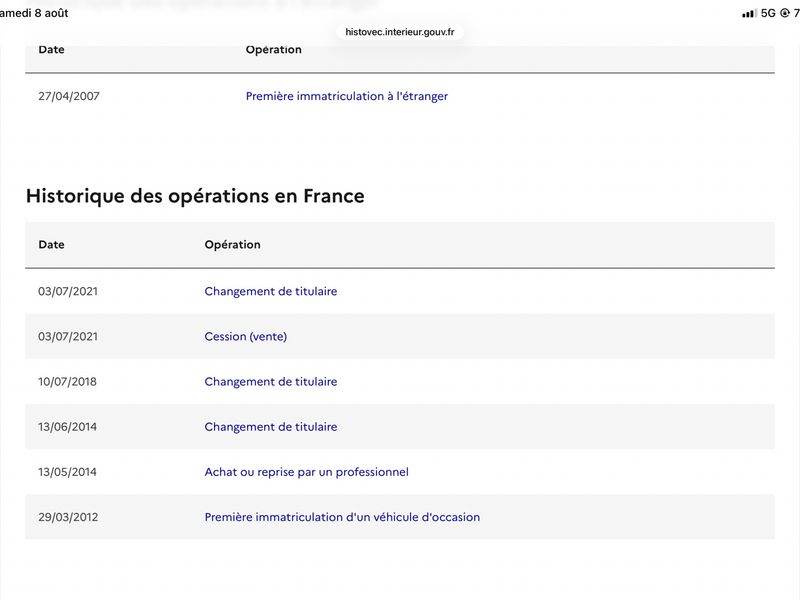Image resolution: width=800 pixels, height=600 pixels.
Task: Select the 13/06/2014 date cell
Action: 67,427
